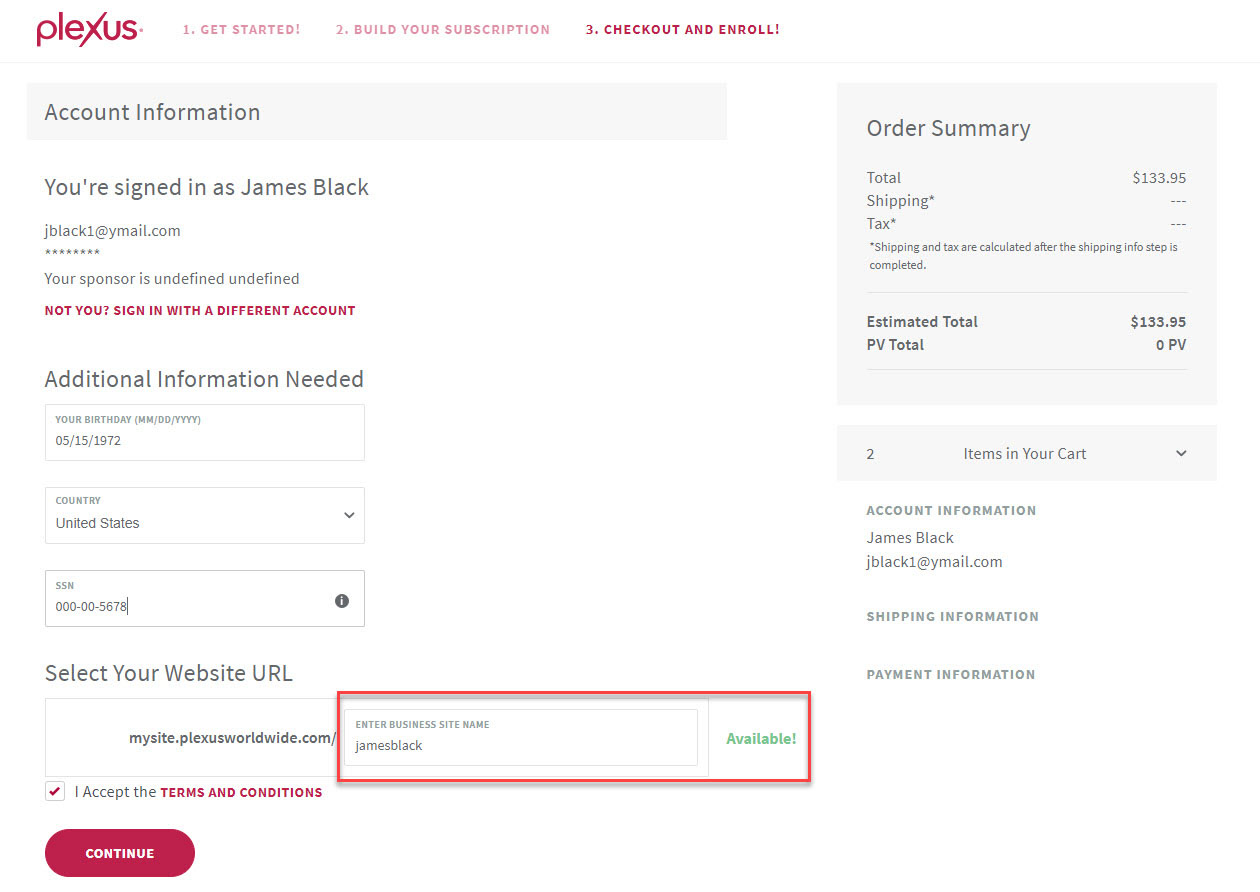Click the PV Total label

click(895, 345)
